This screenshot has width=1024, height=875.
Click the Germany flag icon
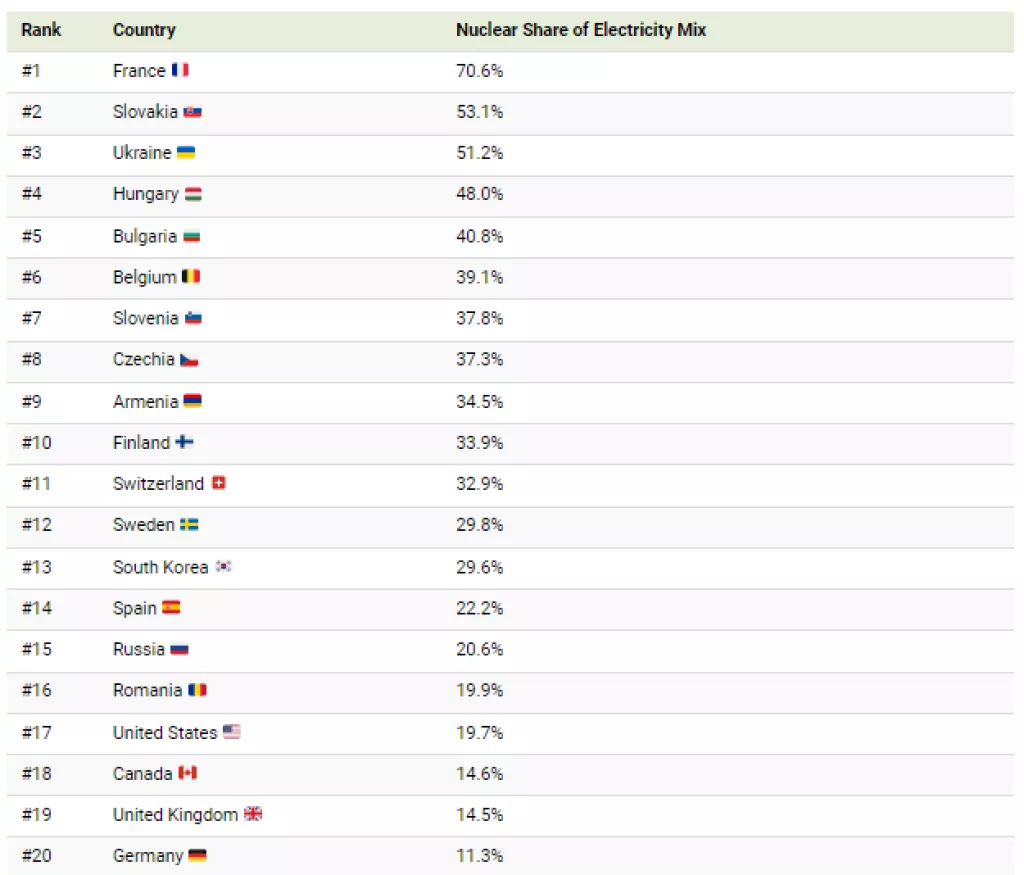coord(197,856)
